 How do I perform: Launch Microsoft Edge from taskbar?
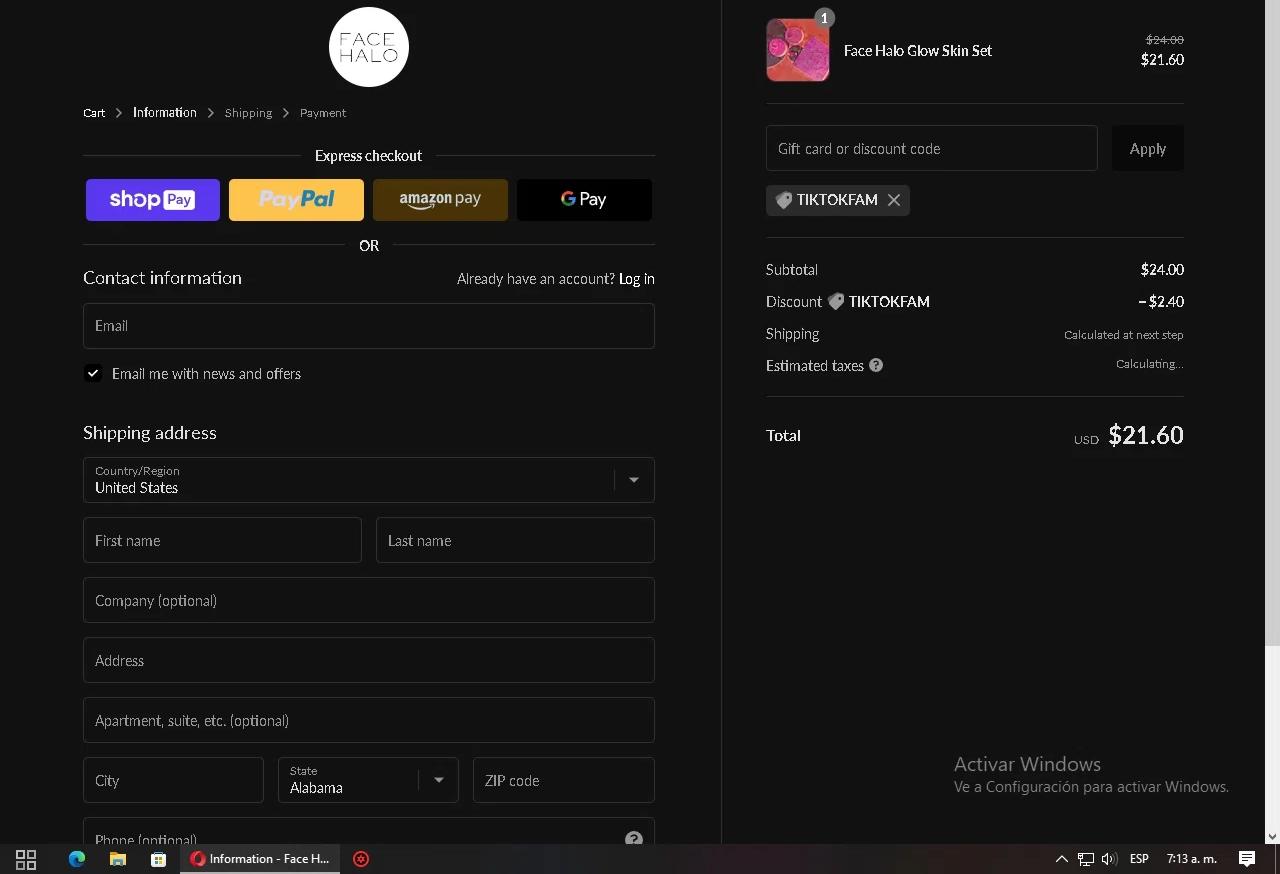[77, 859]
